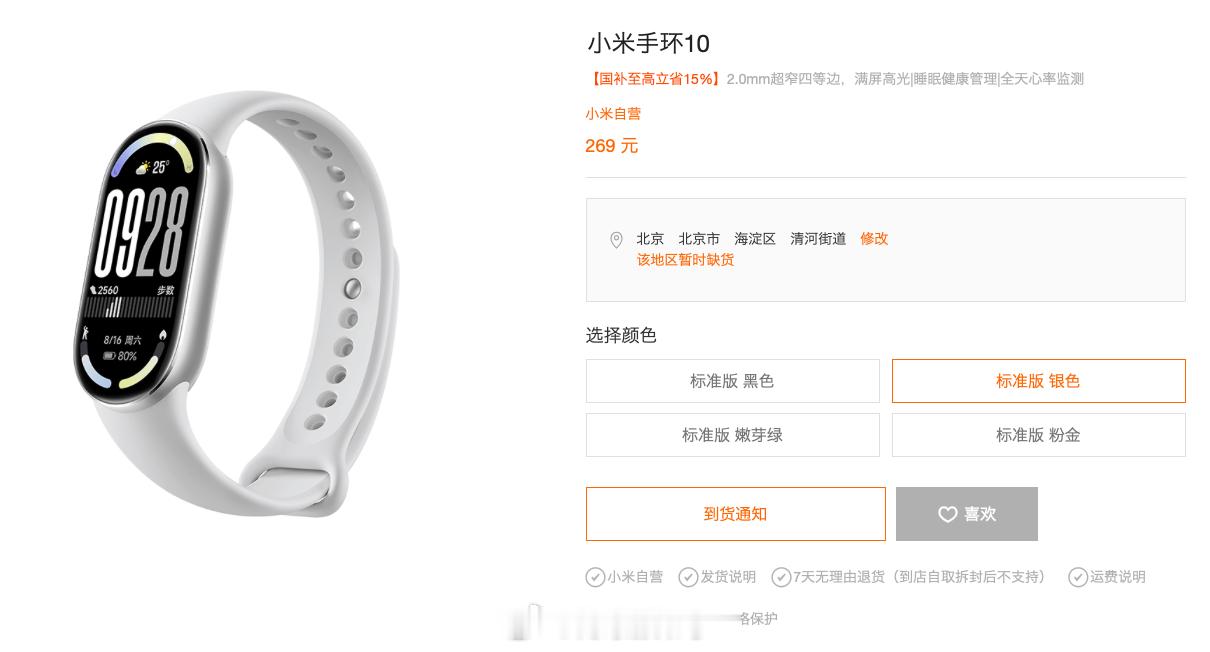Choose 标准版 粉金 color option

tap(1038, 435)
